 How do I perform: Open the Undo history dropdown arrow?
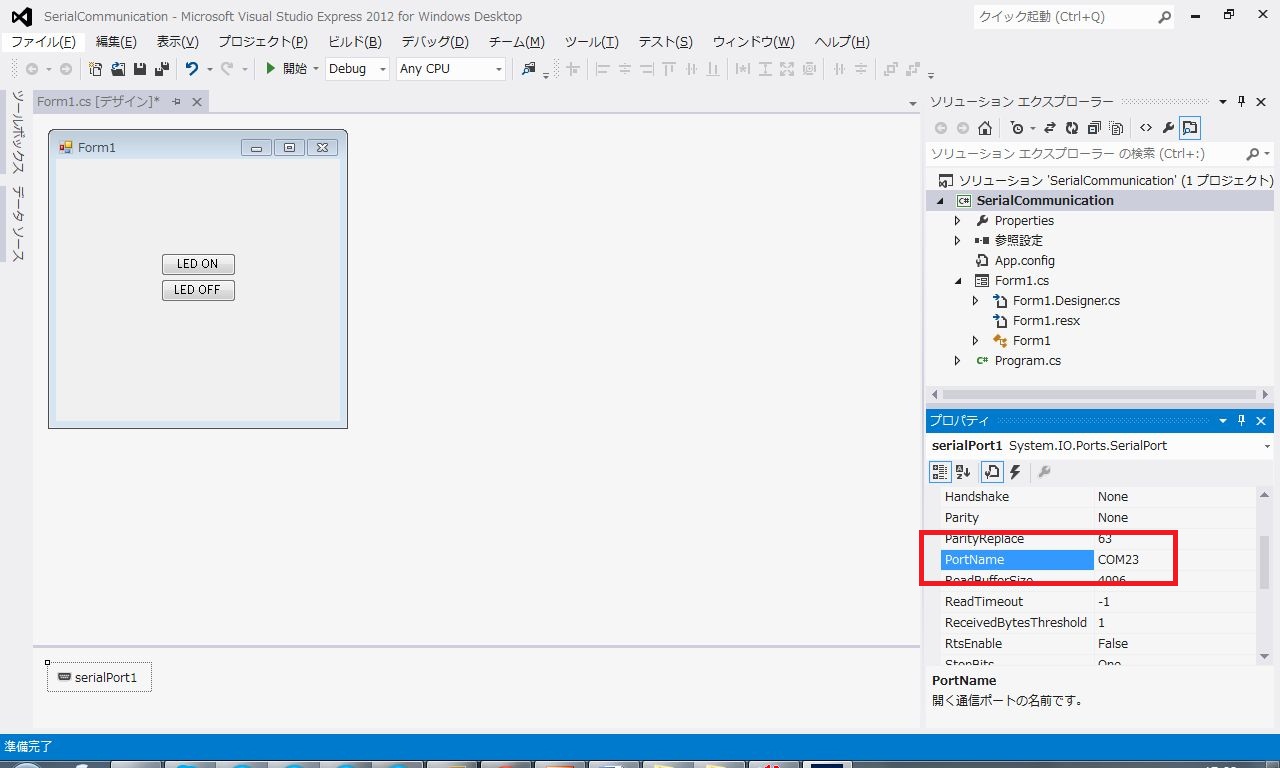click(x=209, y=69)
